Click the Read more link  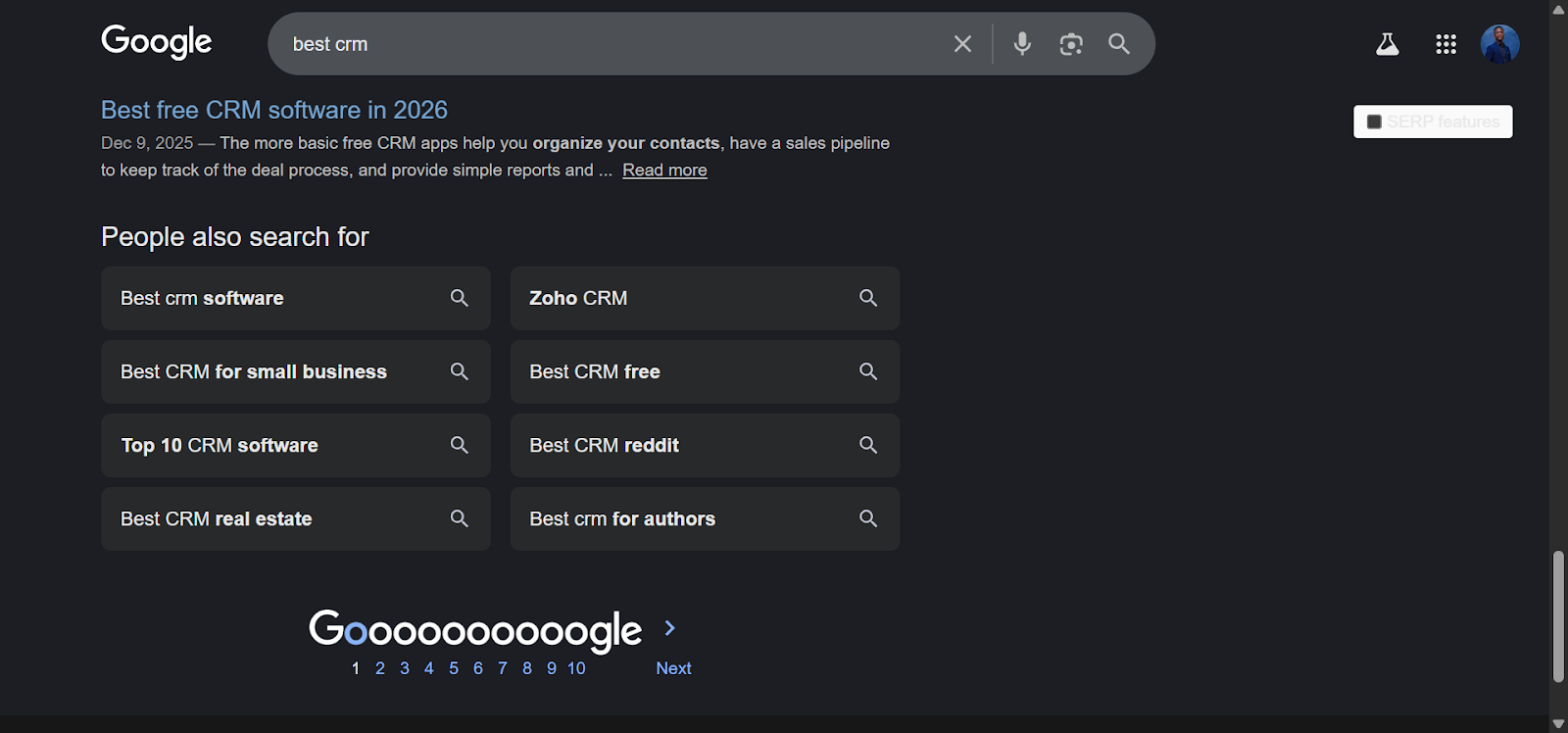pos(664,170)
